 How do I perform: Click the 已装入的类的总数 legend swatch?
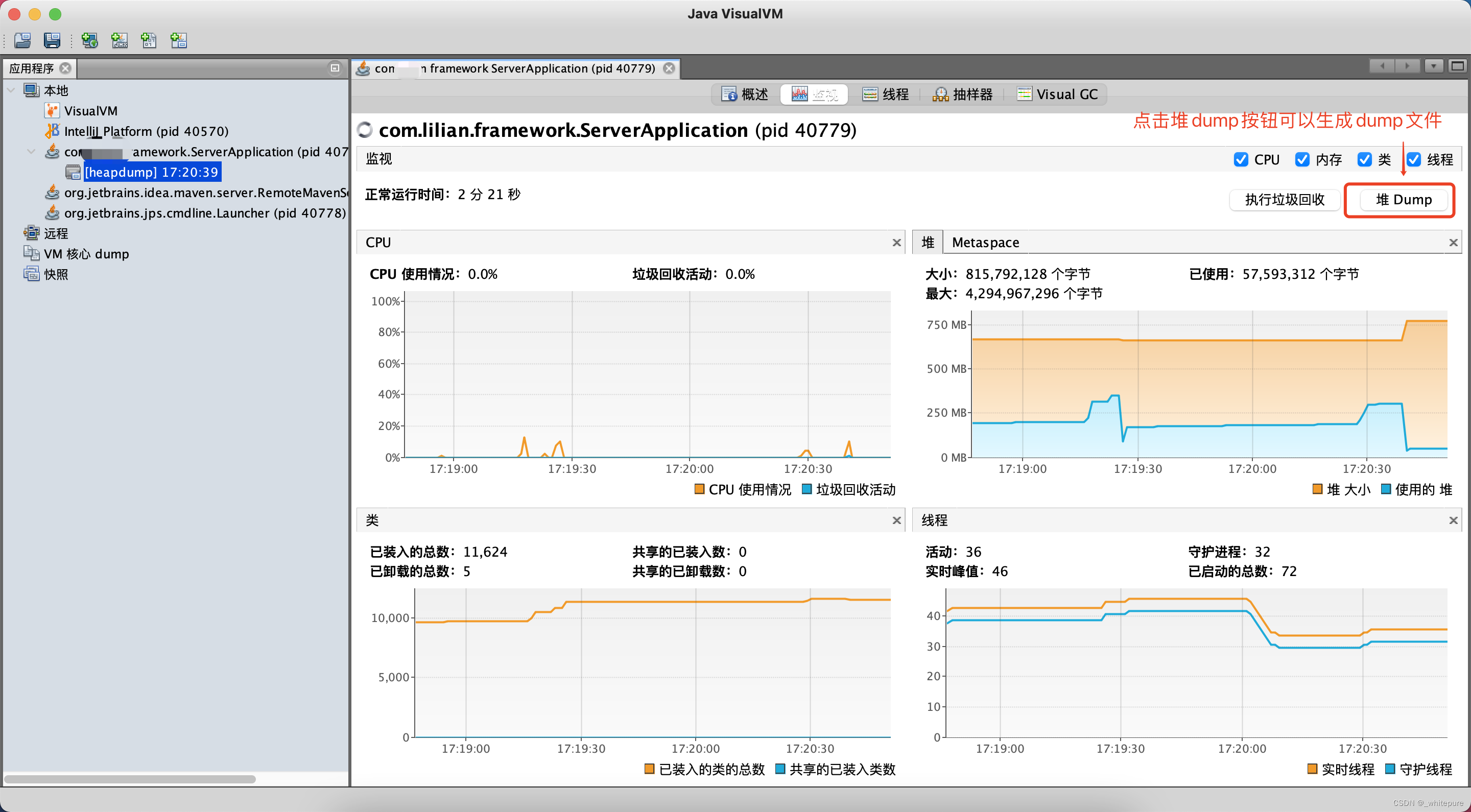tap(649, 769)
